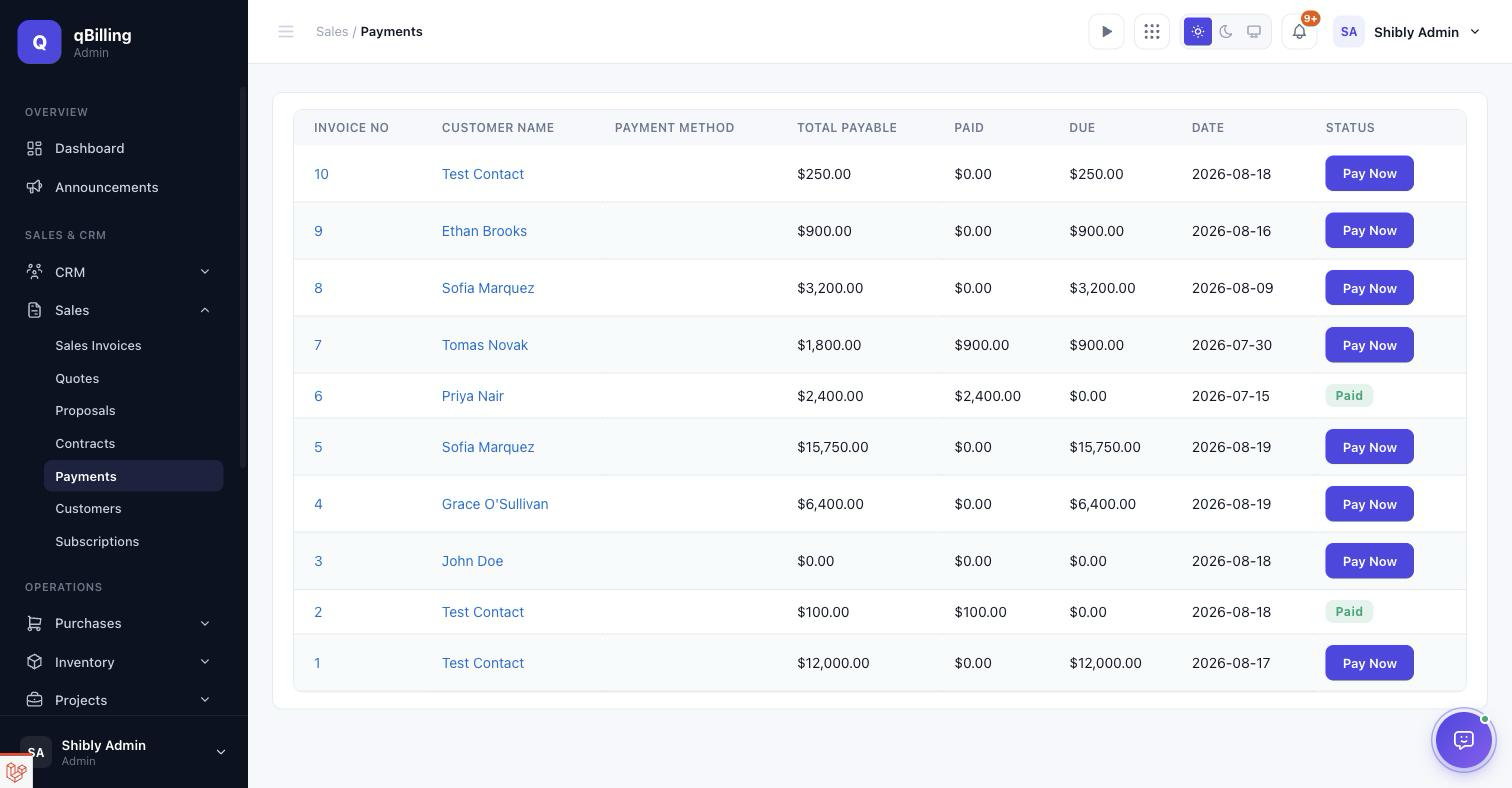This screenshot has width=1512, height=788.
Task: Click the play tour icon button
Action: tap(1106, 32)
